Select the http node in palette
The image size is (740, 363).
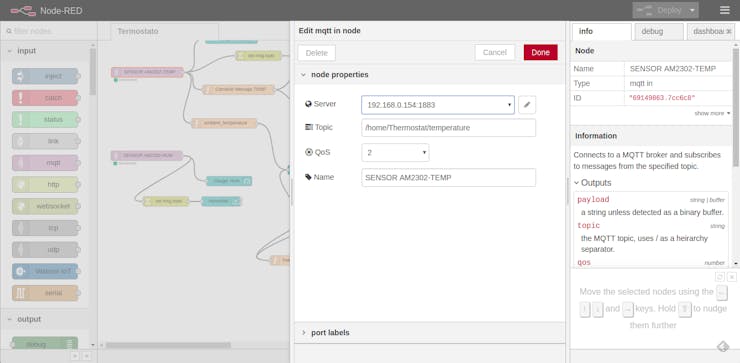pyautogui.click(x=46, y=185)
